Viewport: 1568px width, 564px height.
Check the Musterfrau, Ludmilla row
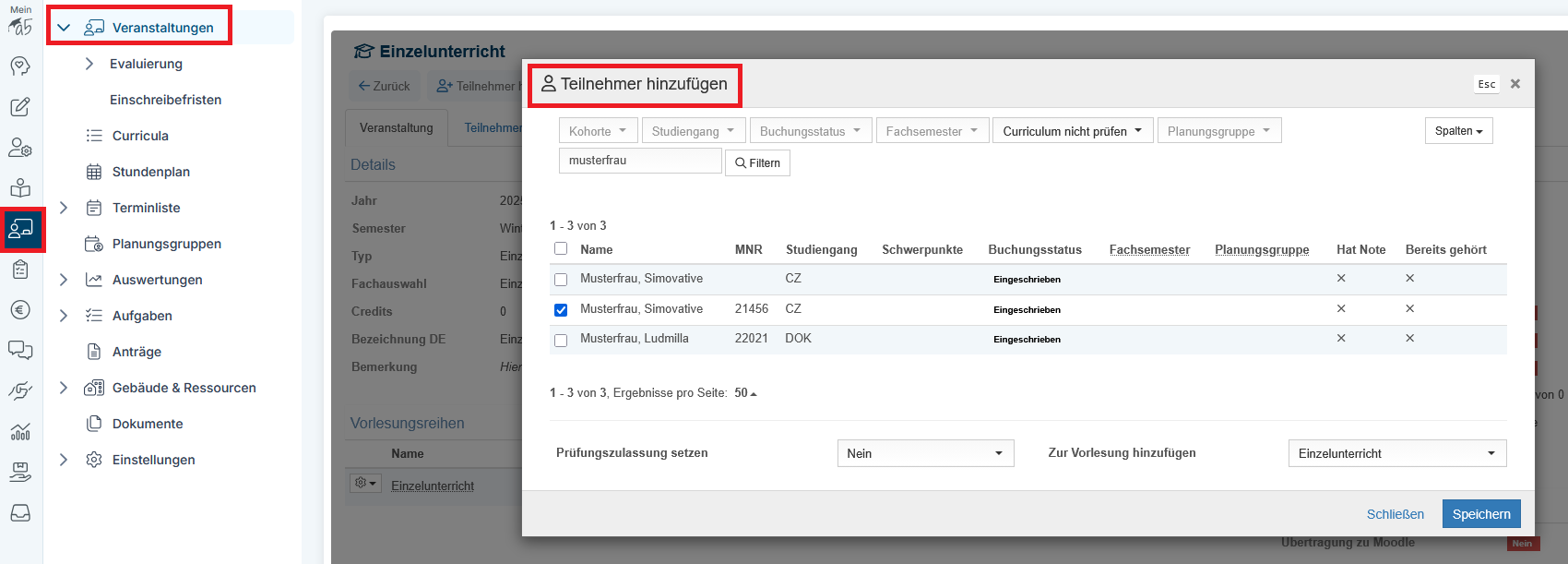click(x=561, y=340)
